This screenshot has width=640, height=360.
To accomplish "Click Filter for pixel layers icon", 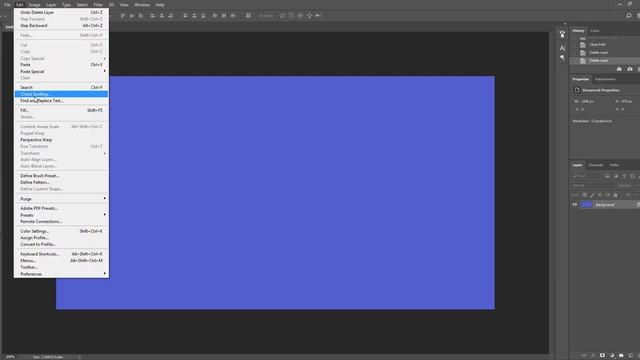I will 607,176.
